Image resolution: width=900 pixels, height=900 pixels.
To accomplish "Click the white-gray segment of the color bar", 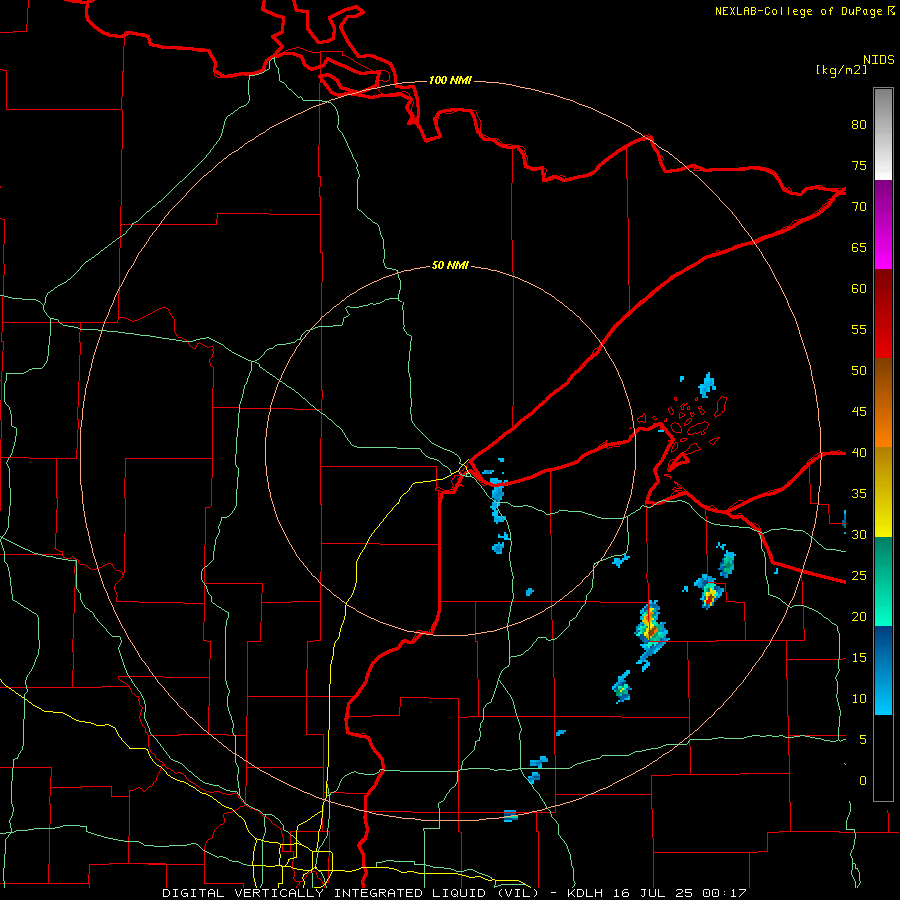I will [883, 134].
